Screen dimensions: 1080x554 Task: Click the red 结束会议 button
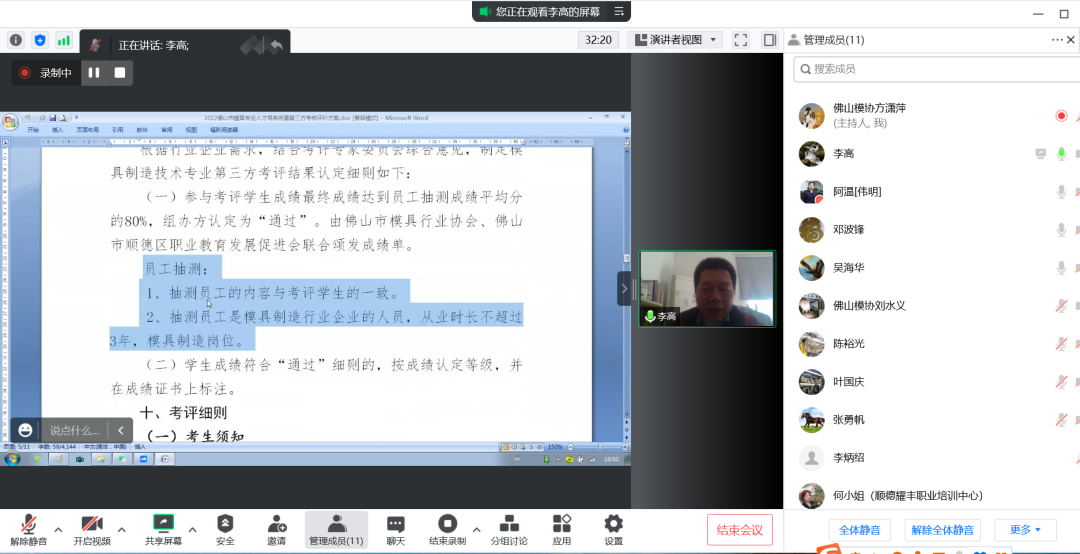740,530
